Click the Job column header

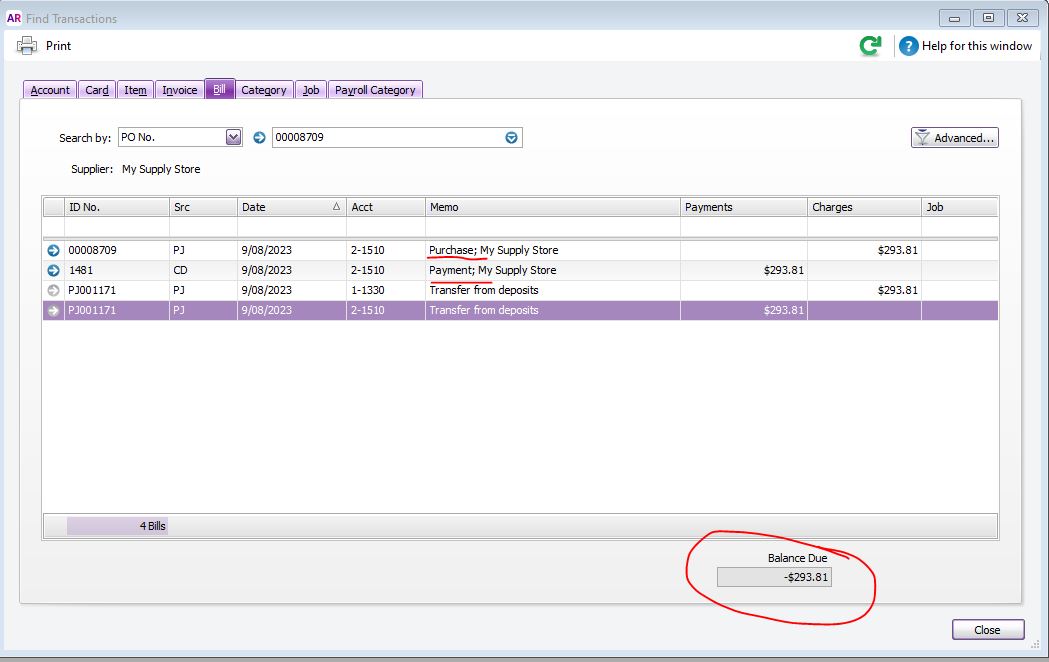click(959, 207)
